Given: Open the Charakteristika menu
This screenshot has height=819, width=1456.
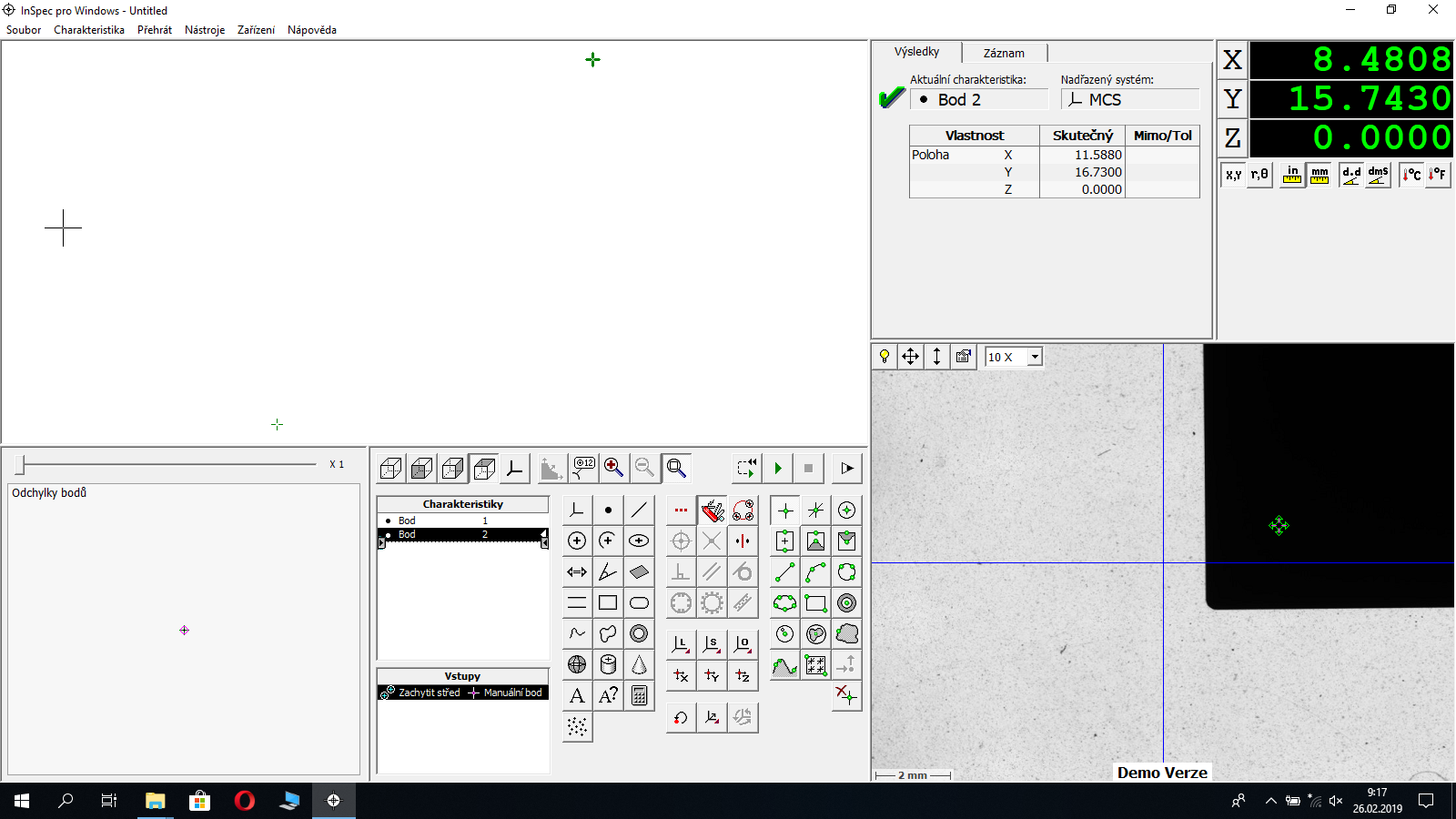Looking at the screenshot, I should (89, 30).
